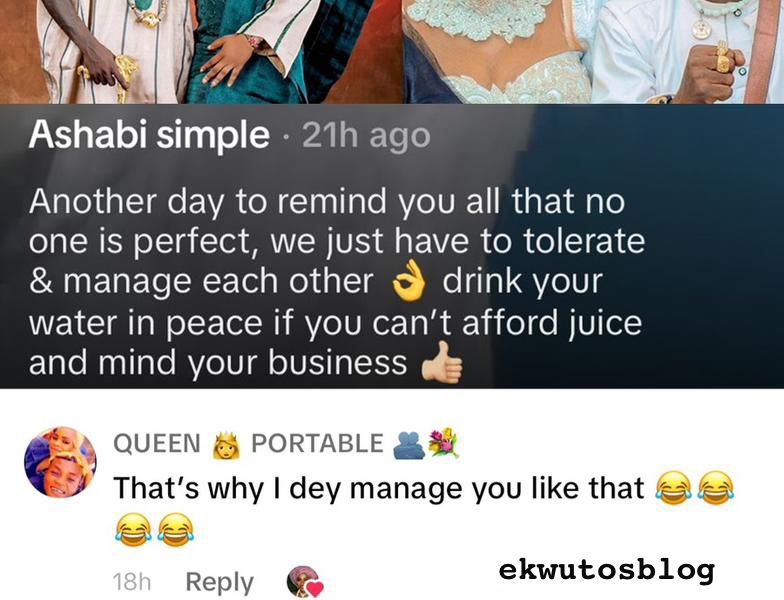The width and height of the screenshot is (784, 600).
Task: Open Ashabi simple's profile name
Action: point(148,136)
